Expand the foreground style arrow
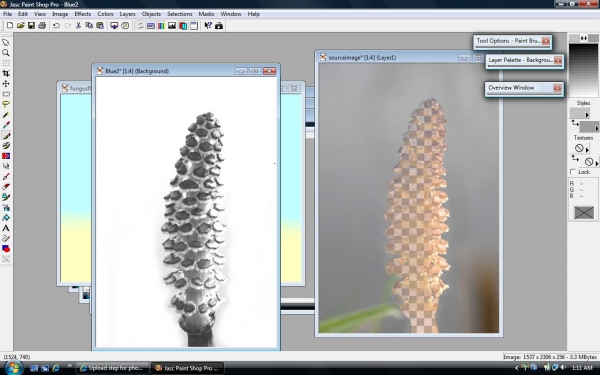The image size is (600, 375). [587, 115]
